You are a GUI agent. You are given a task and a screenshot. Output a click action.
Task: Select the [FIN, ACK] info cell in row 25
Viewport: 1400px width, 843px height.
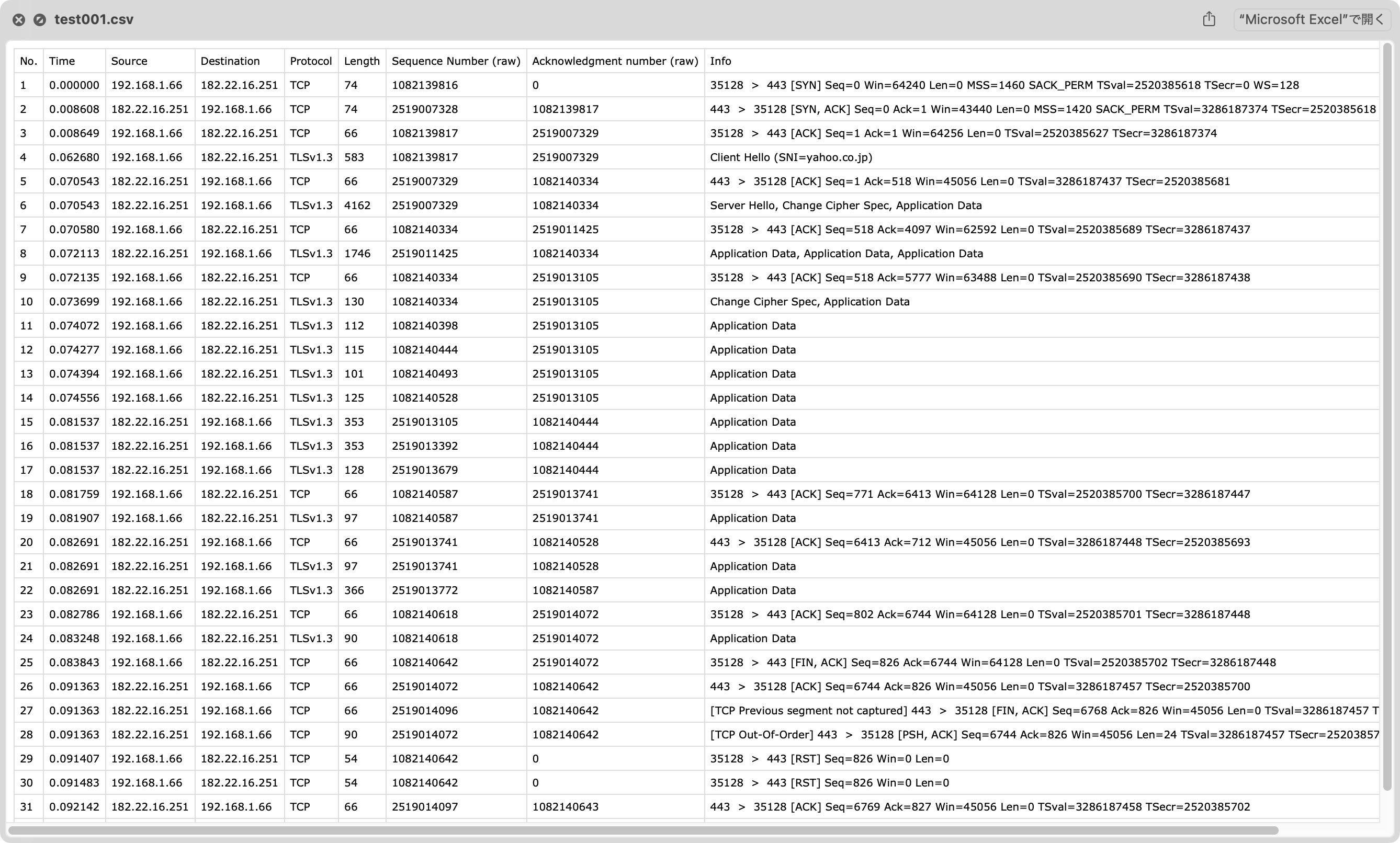[x=966, y=662]
